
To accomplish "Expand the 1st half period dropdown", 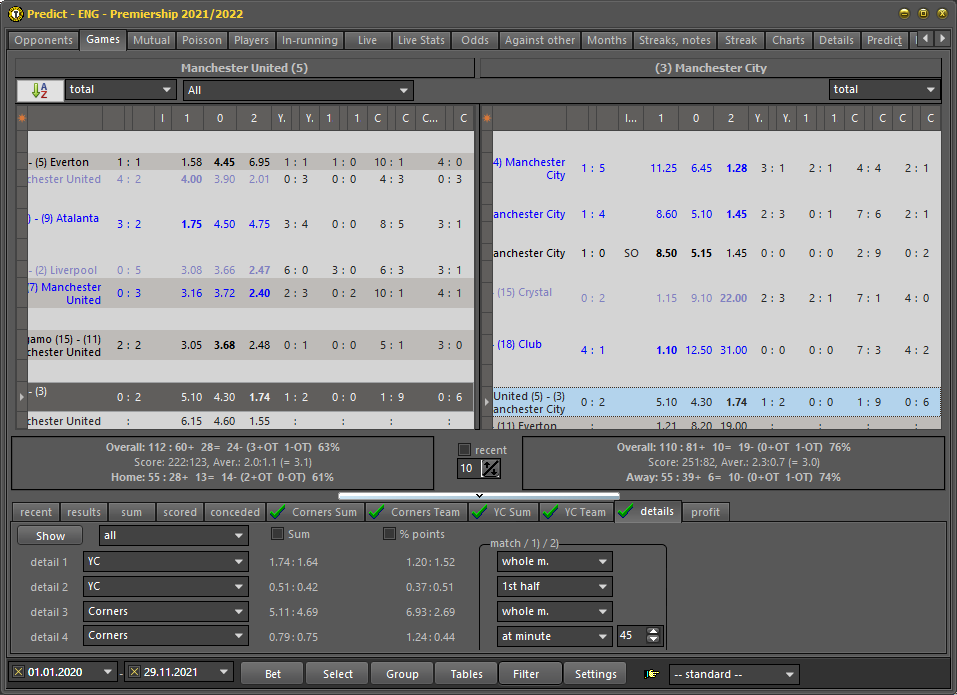I will coord(554,586).
